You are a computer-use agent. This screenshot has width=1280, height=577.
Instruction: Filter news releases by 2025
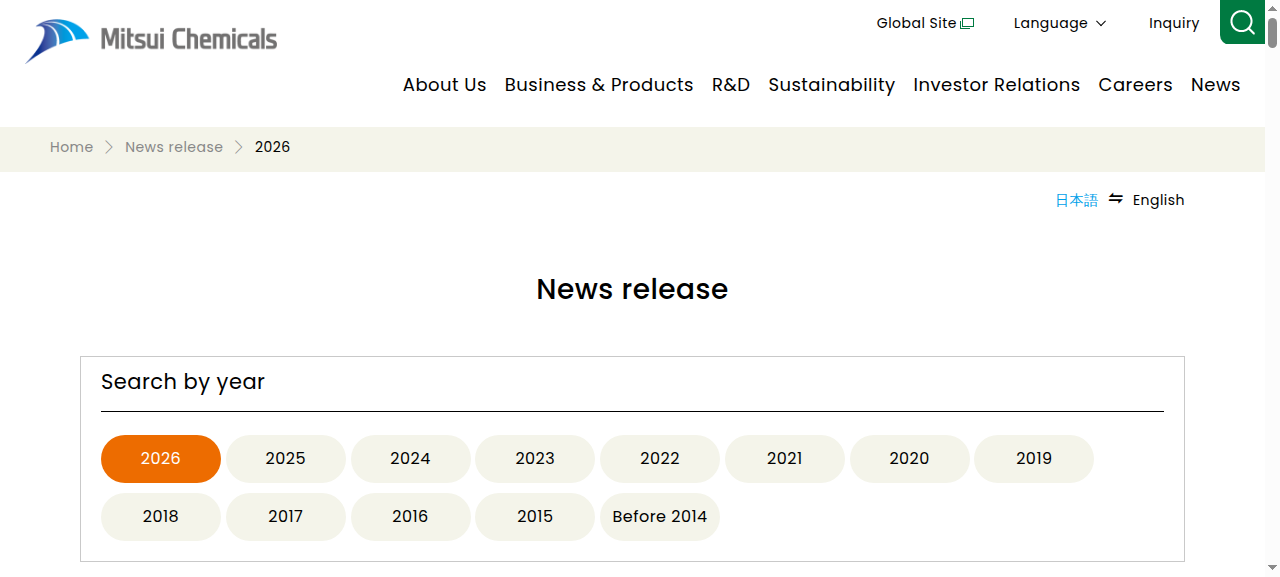tap(286, 459)
